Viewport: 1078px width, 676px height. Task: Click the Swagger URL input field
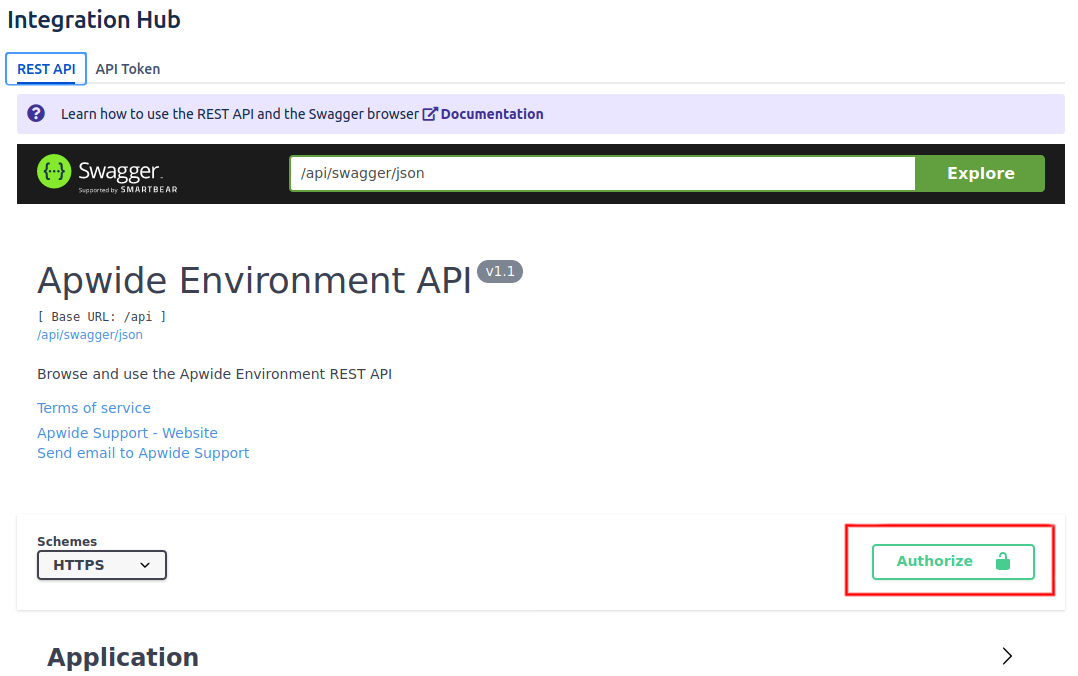(x=602, y=173)
